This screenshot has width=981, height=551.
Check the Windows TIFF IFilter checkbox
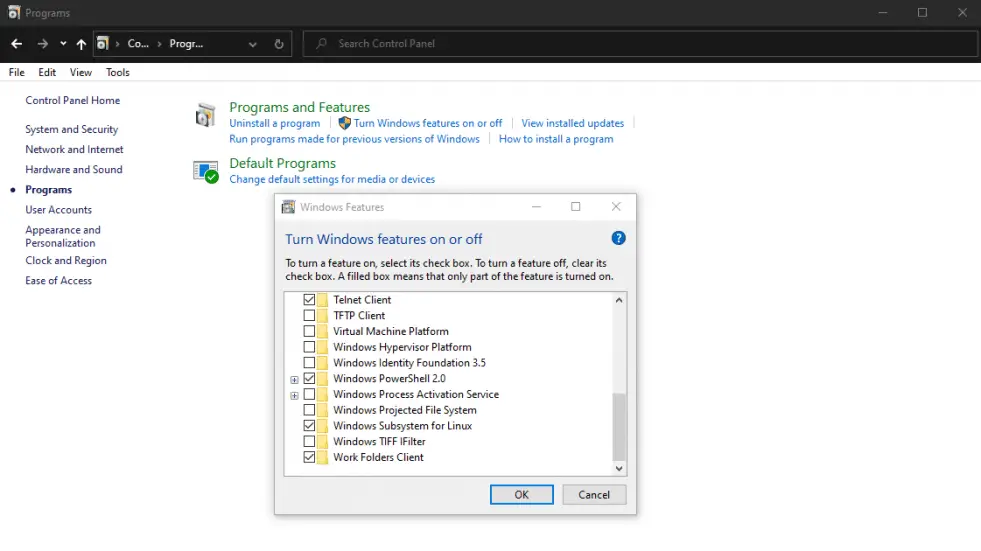point(309,441)
